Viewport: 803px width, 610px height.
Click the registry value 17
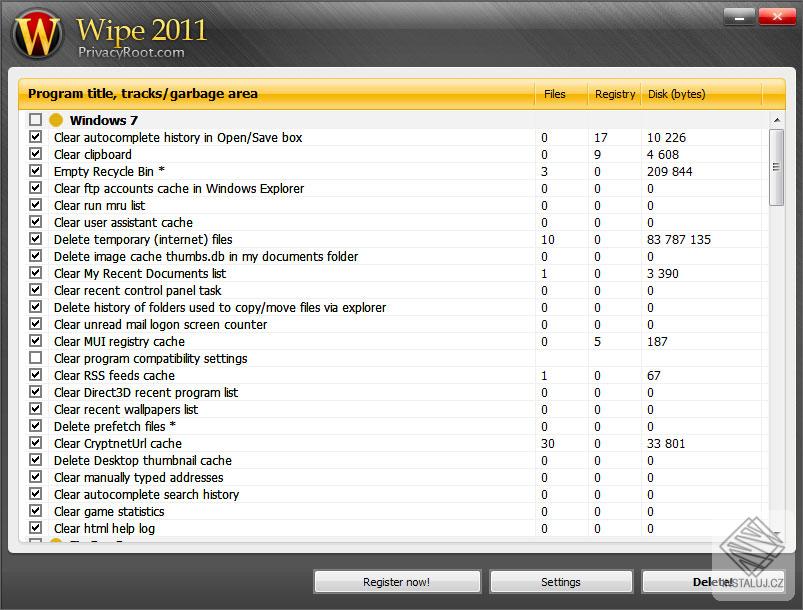601,137
